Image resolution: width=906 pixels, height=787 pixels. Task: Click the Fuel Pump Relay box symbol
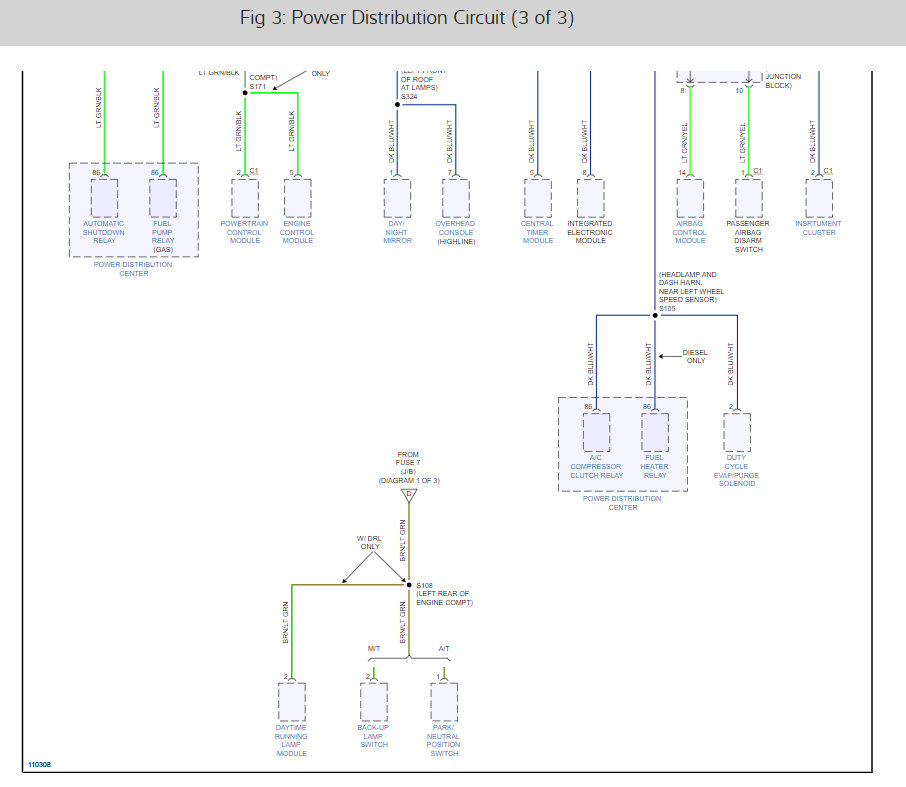pyautogui.click(x=163, y=198)
